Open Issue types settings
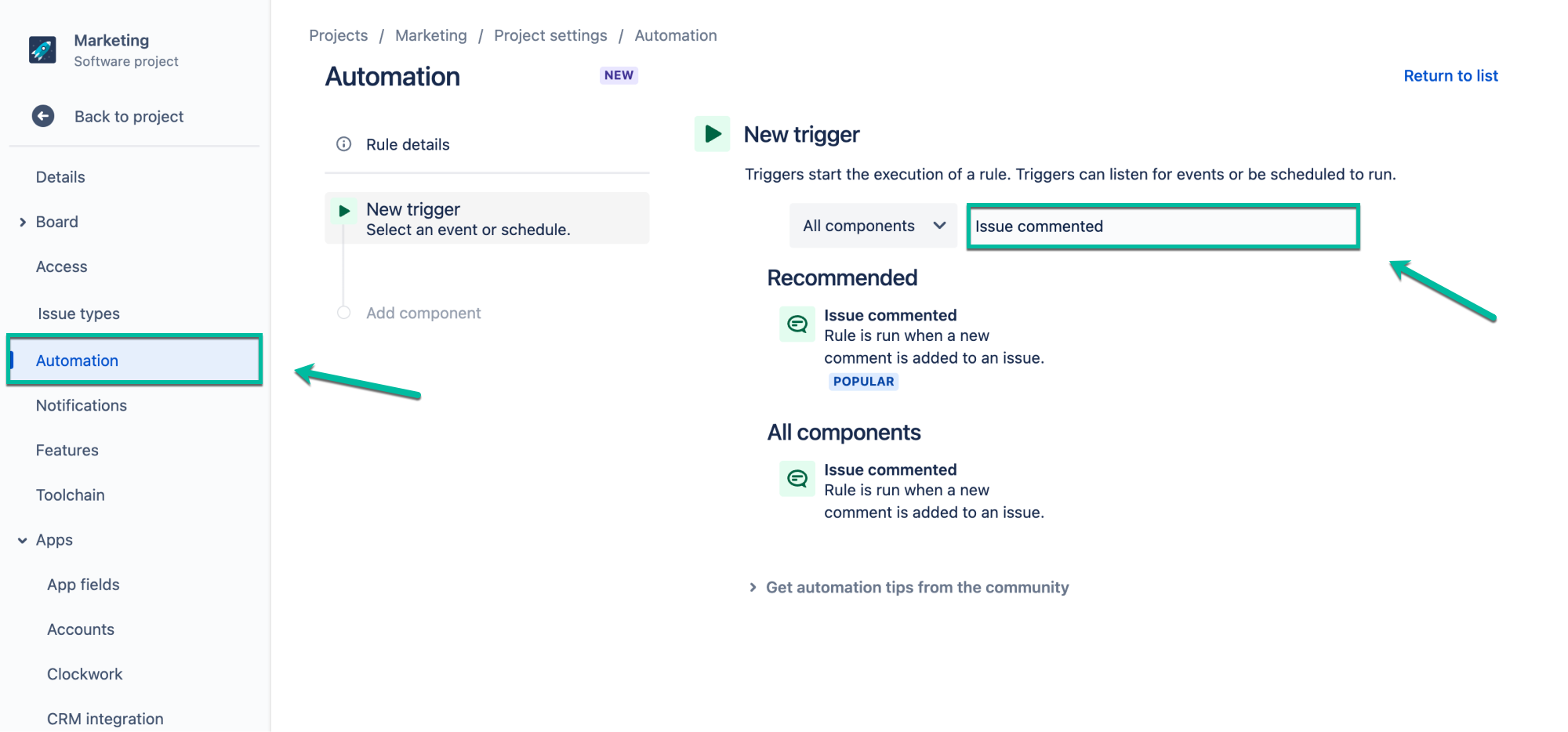Image resolution: width=1568 pixels, height=732 pixels. pyautogui.click(x=78, y=313)
